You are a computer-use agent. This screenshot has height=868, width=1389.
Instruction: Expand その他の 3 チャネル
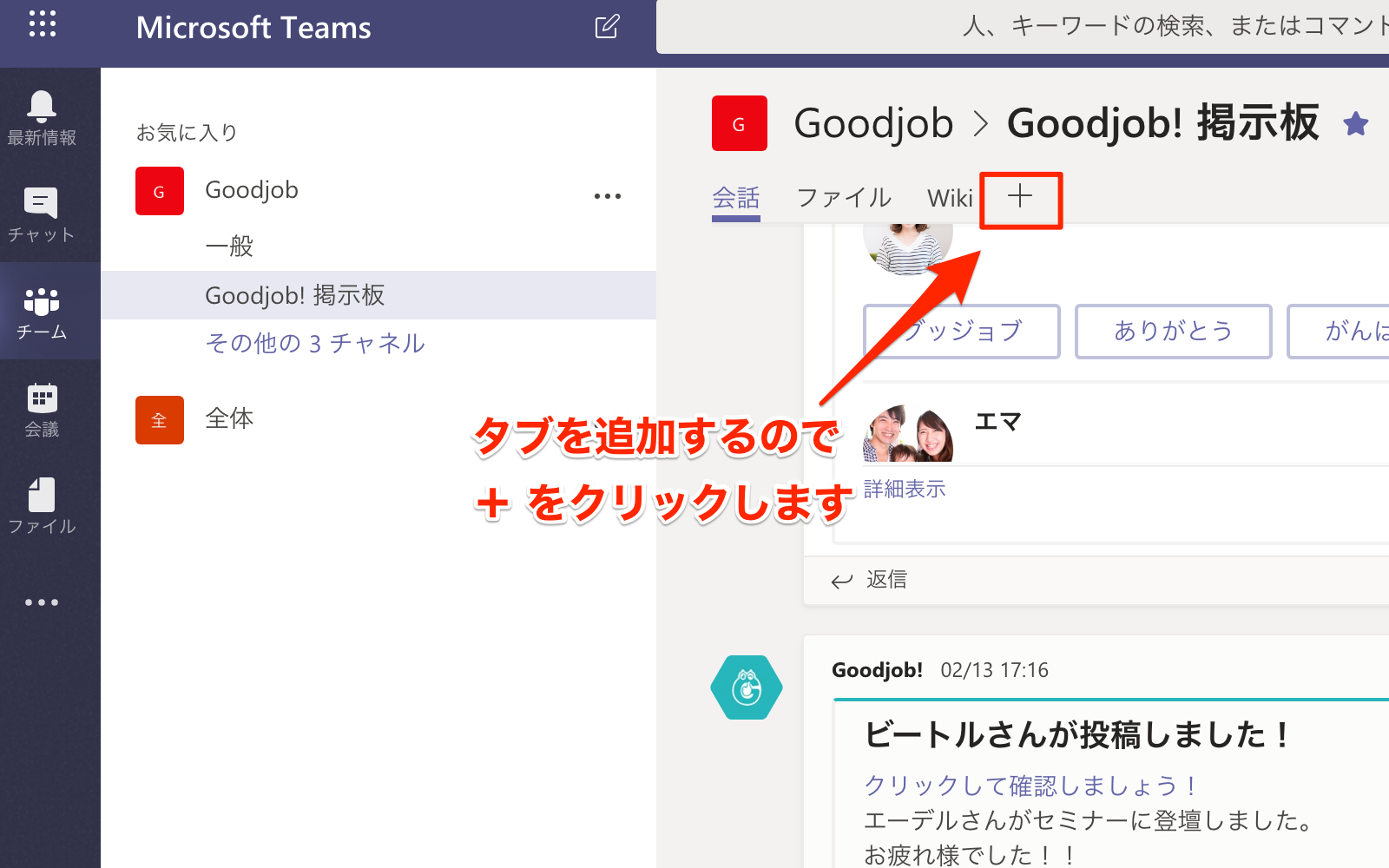pos(315,344)
